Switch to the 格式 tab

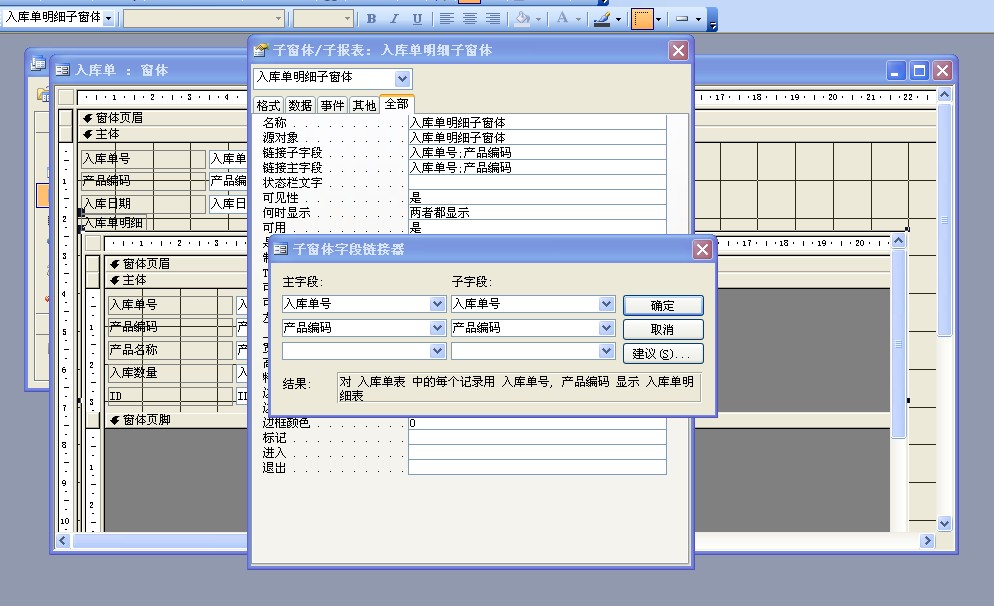point(268,105)
